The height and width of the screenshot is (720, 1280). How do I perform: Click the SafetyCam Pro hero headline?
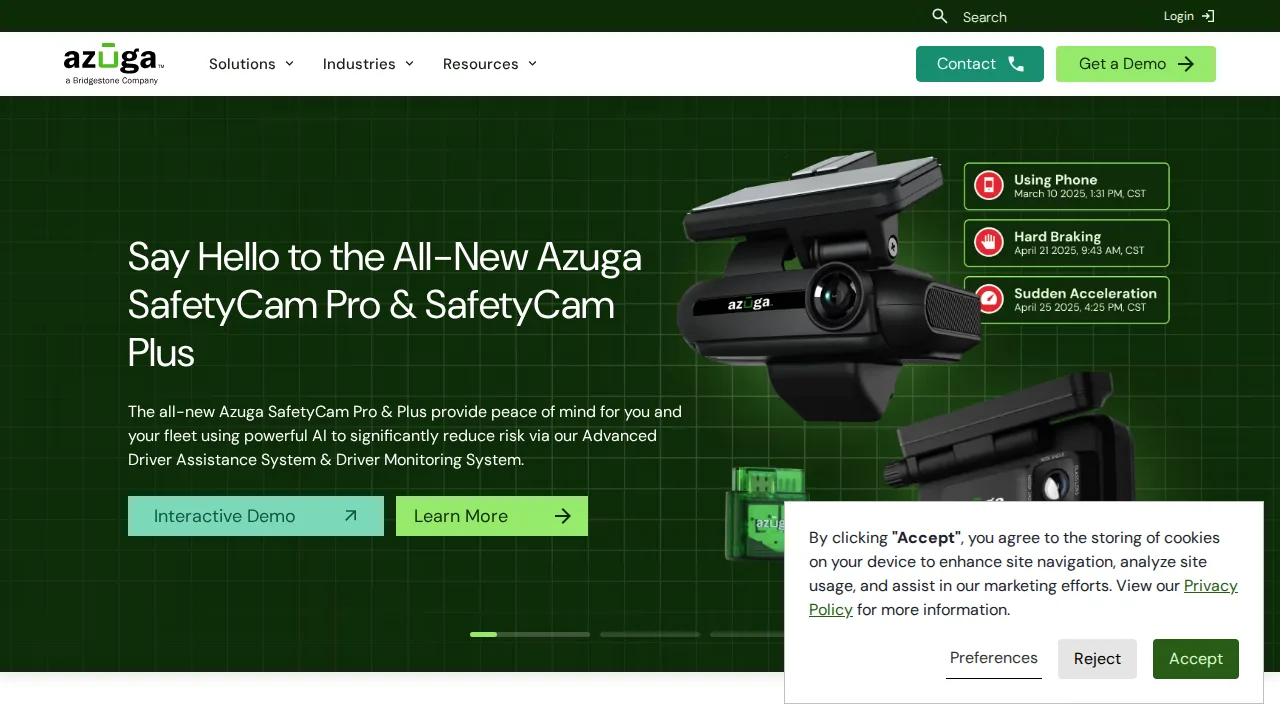tap(385, 304)
